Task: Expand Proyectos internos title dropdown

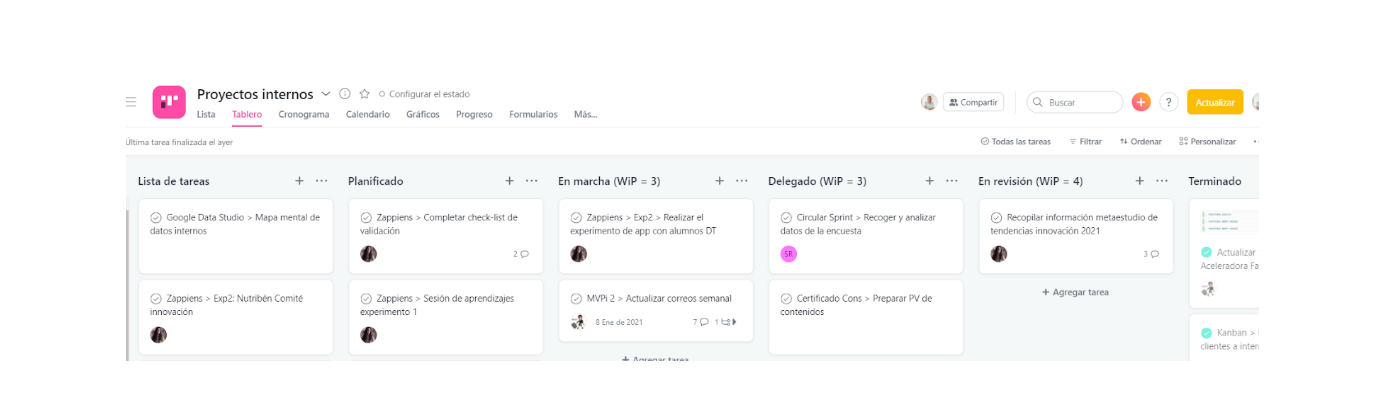Action: (325, 94)
